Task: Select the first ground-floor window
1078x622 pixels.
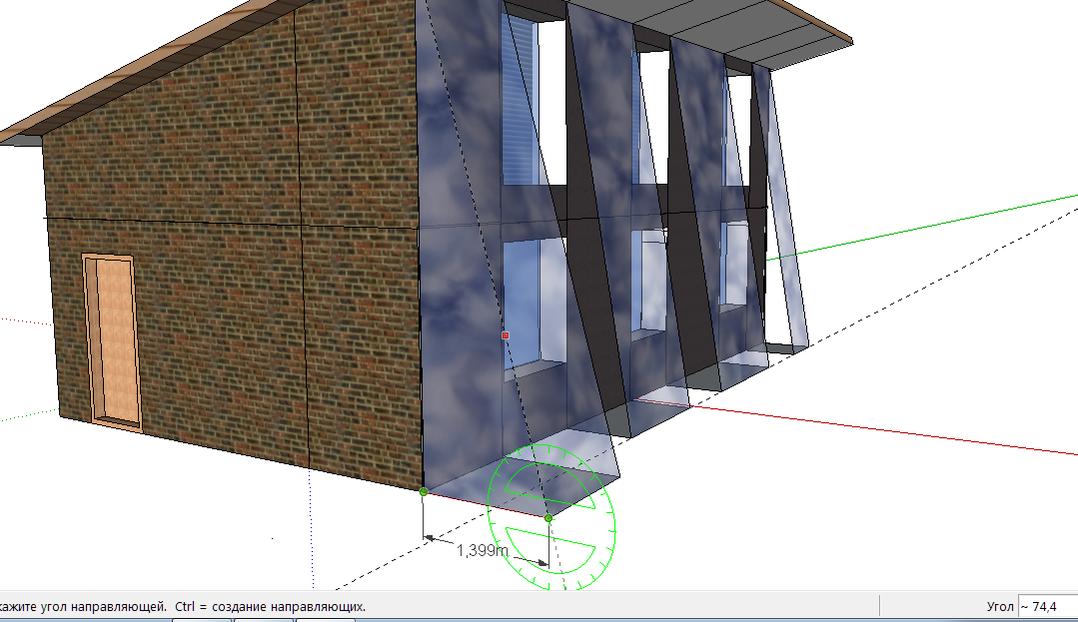Action: click(535, 304)
